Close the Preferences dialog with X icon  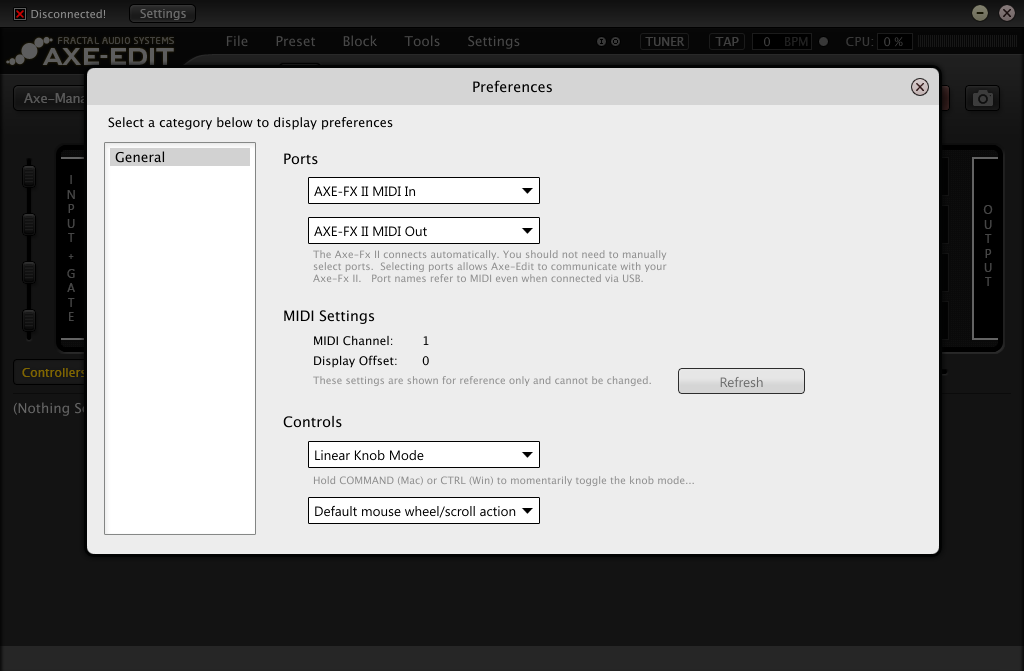[x=920, y=87]
